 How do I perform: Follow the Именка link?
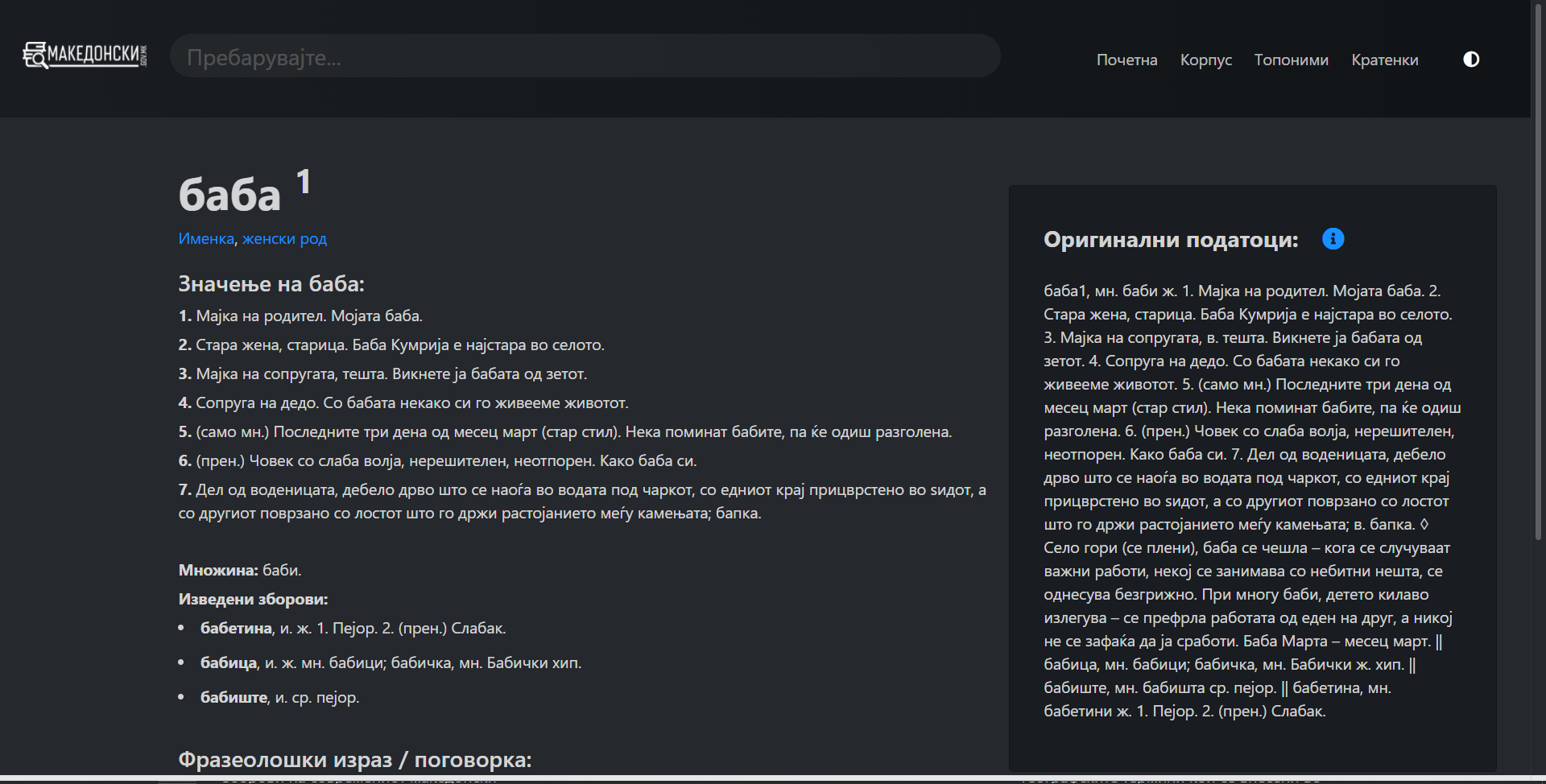(206, 239)
